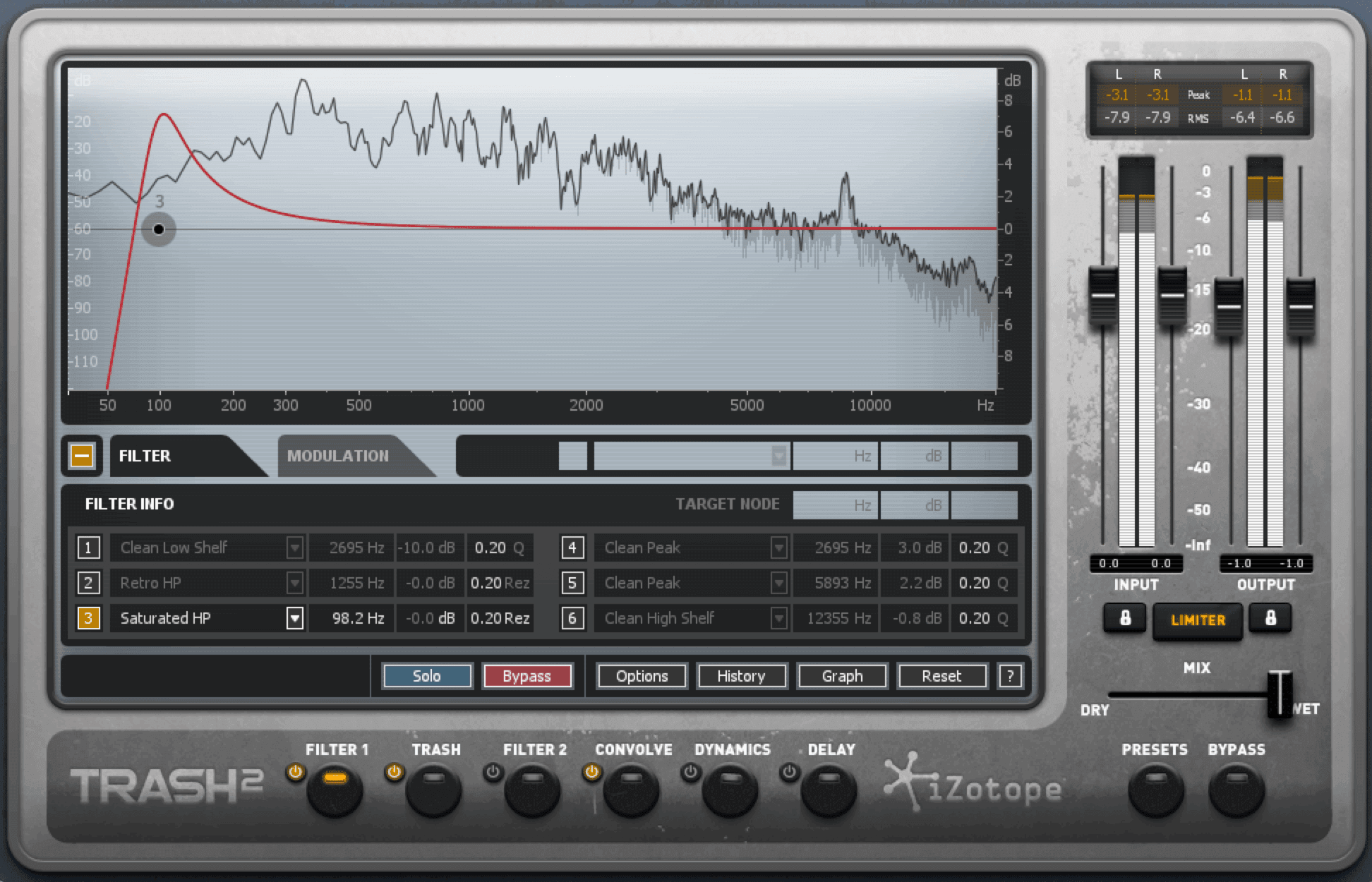Click band 6 frequency value 12355 Hz
The image size is (1372, 882).
tap(836, 618)
